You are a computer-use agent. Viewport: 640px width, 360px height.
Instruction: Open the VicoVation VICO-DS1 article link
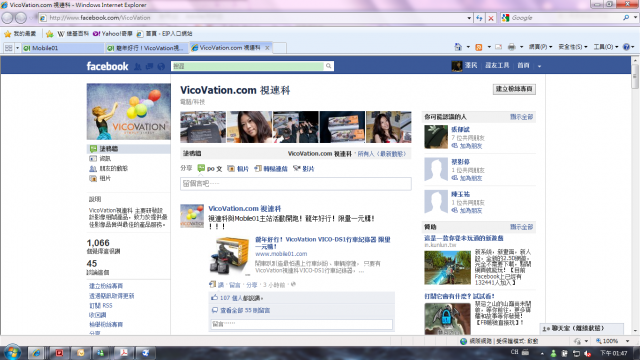pos(322,243)
